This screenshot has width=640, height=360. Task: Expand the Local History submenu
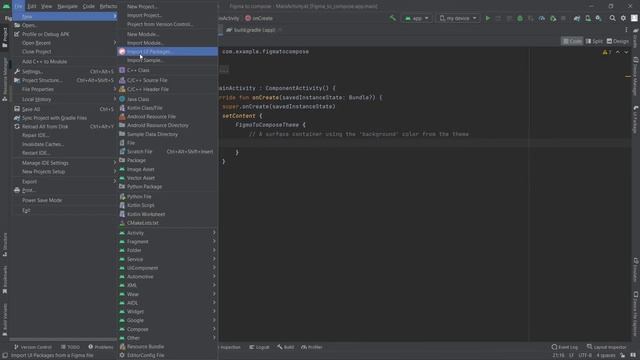pyautogui.click(x=64, y=99)
